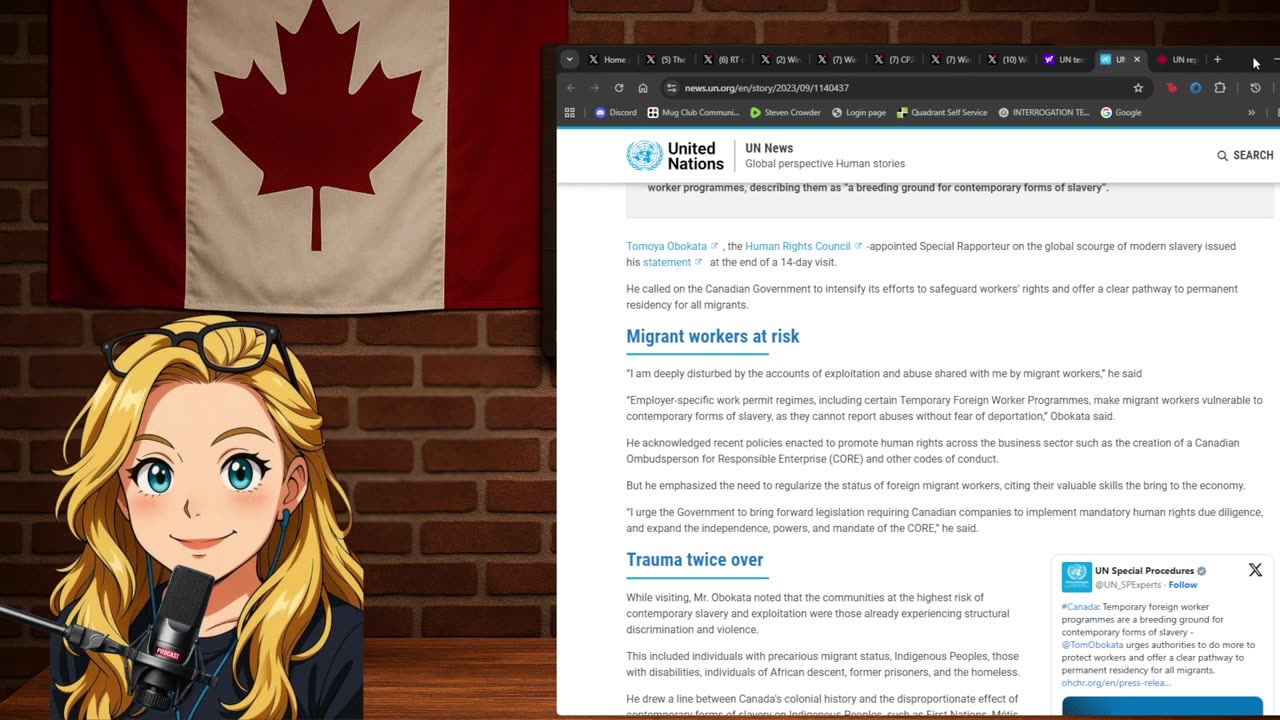Open the #Canada hashtag in the tweet

click(x=1079, y=607)
